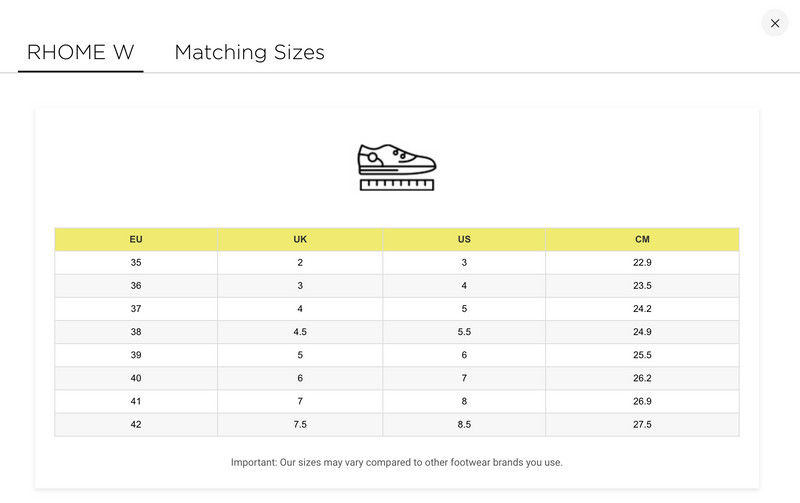The width and height of the screenshot is (800, 503).
Task: Click the 26.2 cm value
Action: click(642, 378)
